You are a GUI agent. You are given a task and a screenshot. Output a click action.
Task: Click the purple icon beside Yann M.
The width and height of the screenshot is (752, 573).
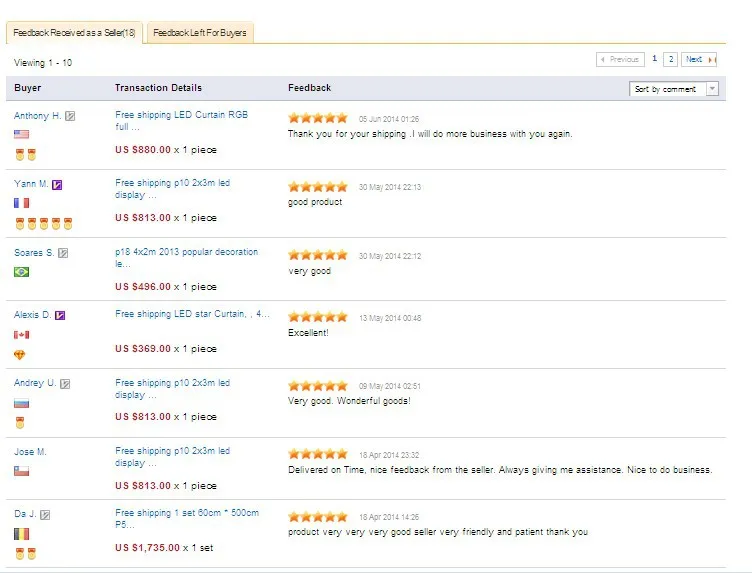coord(57,185)
